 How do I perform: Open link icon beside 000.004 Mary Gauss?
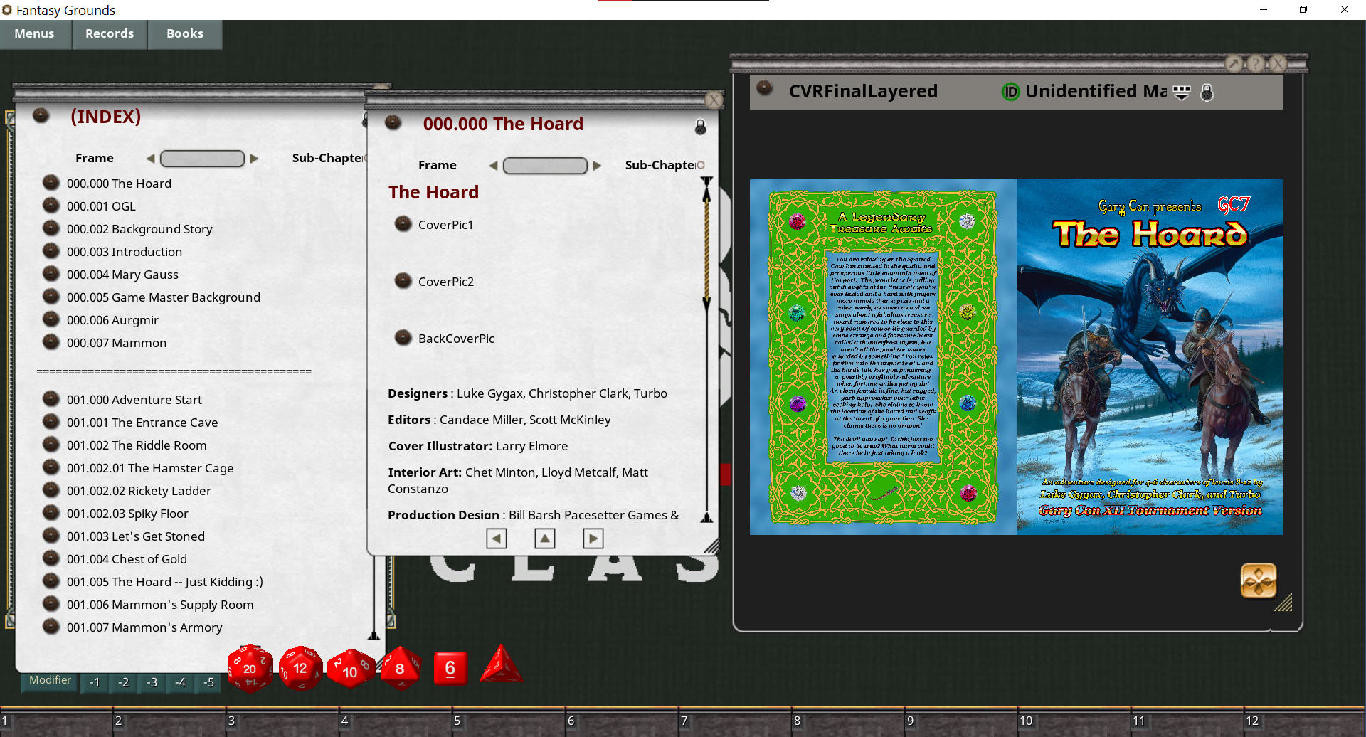pyautogui.click(x=51, y=273)
